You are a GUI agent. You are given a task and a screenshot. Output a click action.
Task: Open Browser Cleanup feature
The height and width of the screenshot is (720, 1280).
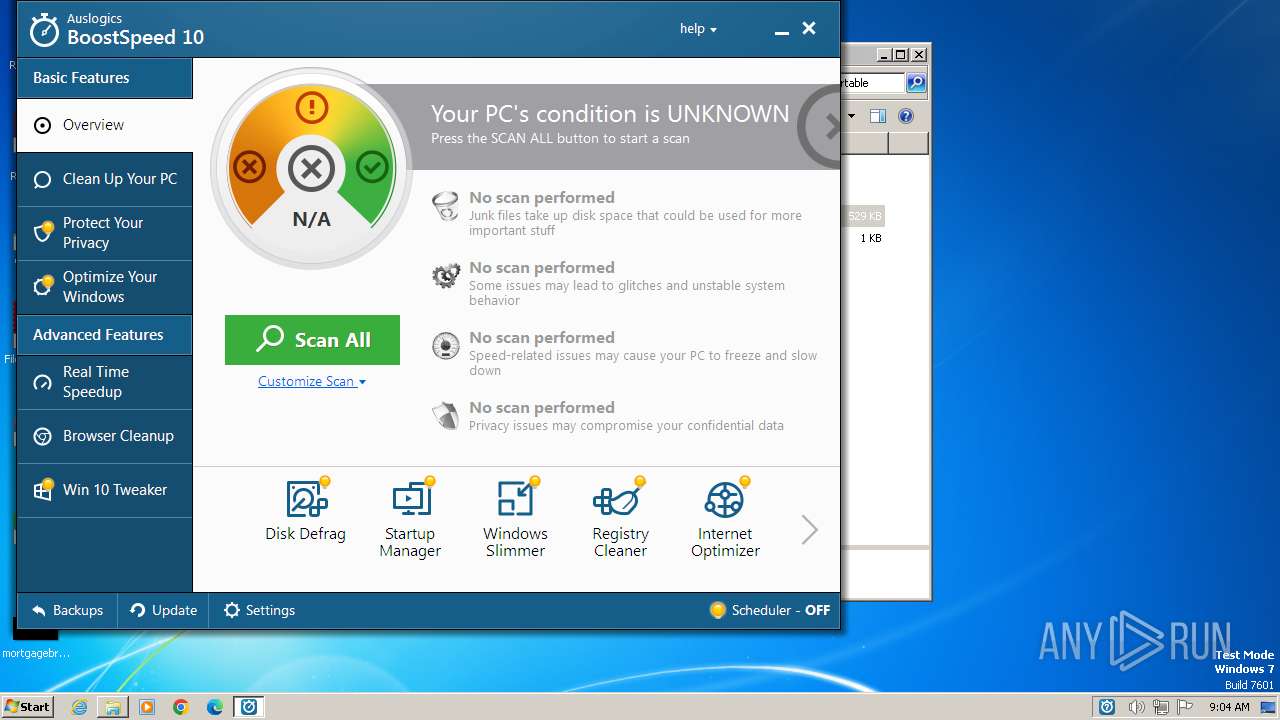click(x=105, y=436)
